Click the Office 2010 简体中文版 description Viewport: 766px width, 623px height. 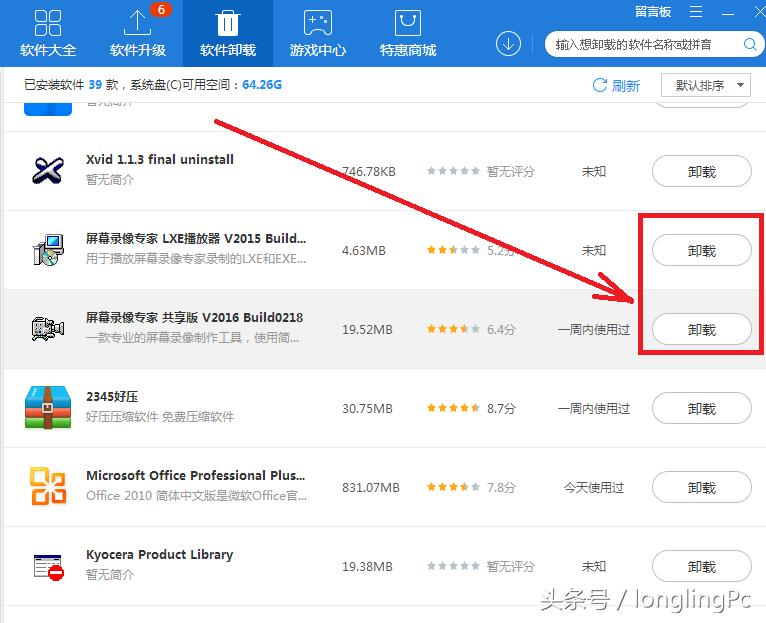click(196, 496)
